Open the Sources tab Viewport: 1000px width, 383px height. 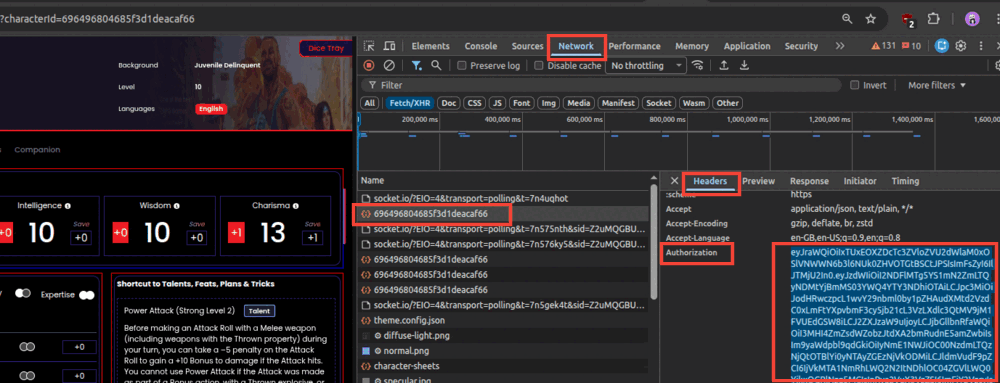point(527,46)
